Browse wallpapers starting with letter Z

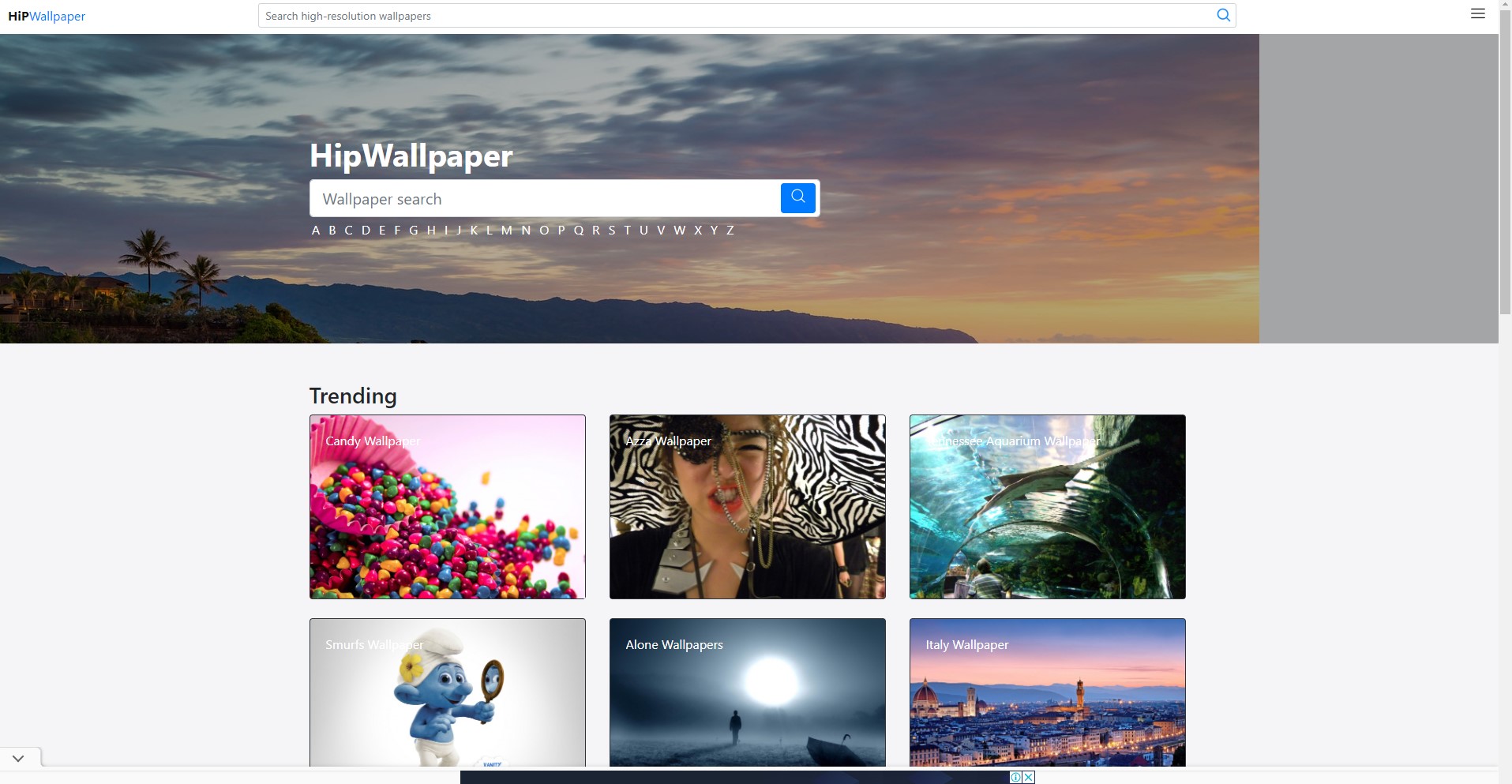(730, 231)
